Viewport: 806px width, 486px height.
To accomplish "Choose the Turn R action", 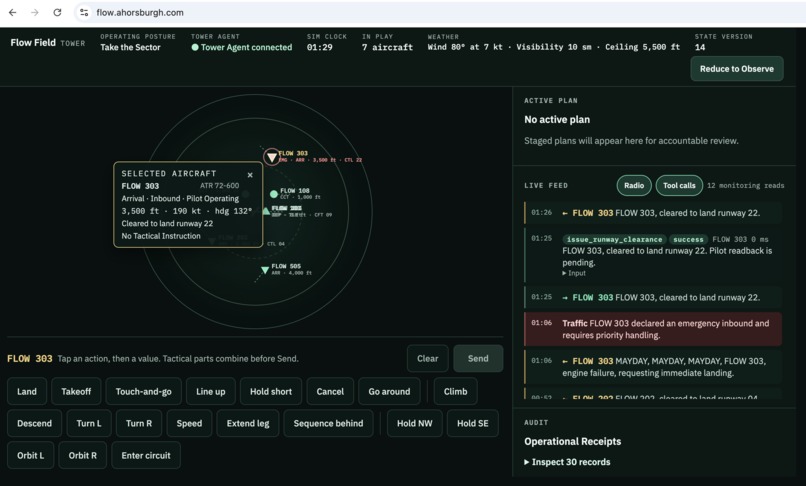I will click(x=139, y=423).
